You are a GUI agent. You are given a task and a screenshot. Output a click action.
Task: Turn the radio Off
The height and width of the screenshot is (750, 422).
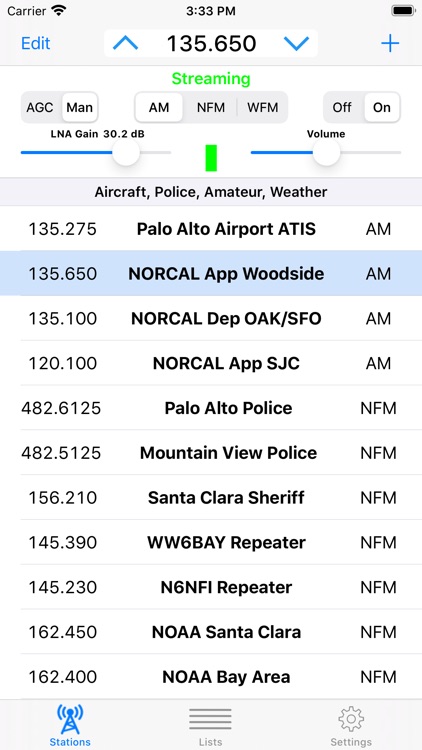pyautogui.click(x=342, y=107)
